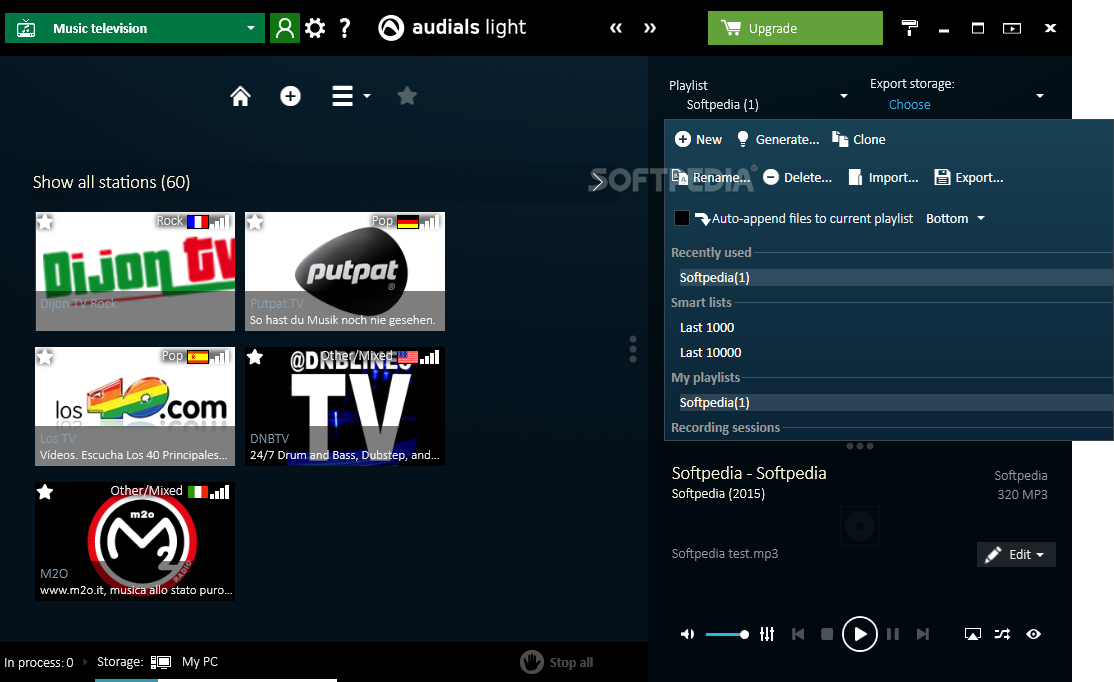The width and height of the screenshot is (1114, 682).
Task: Rename the playlist
Action: point(711,178)
